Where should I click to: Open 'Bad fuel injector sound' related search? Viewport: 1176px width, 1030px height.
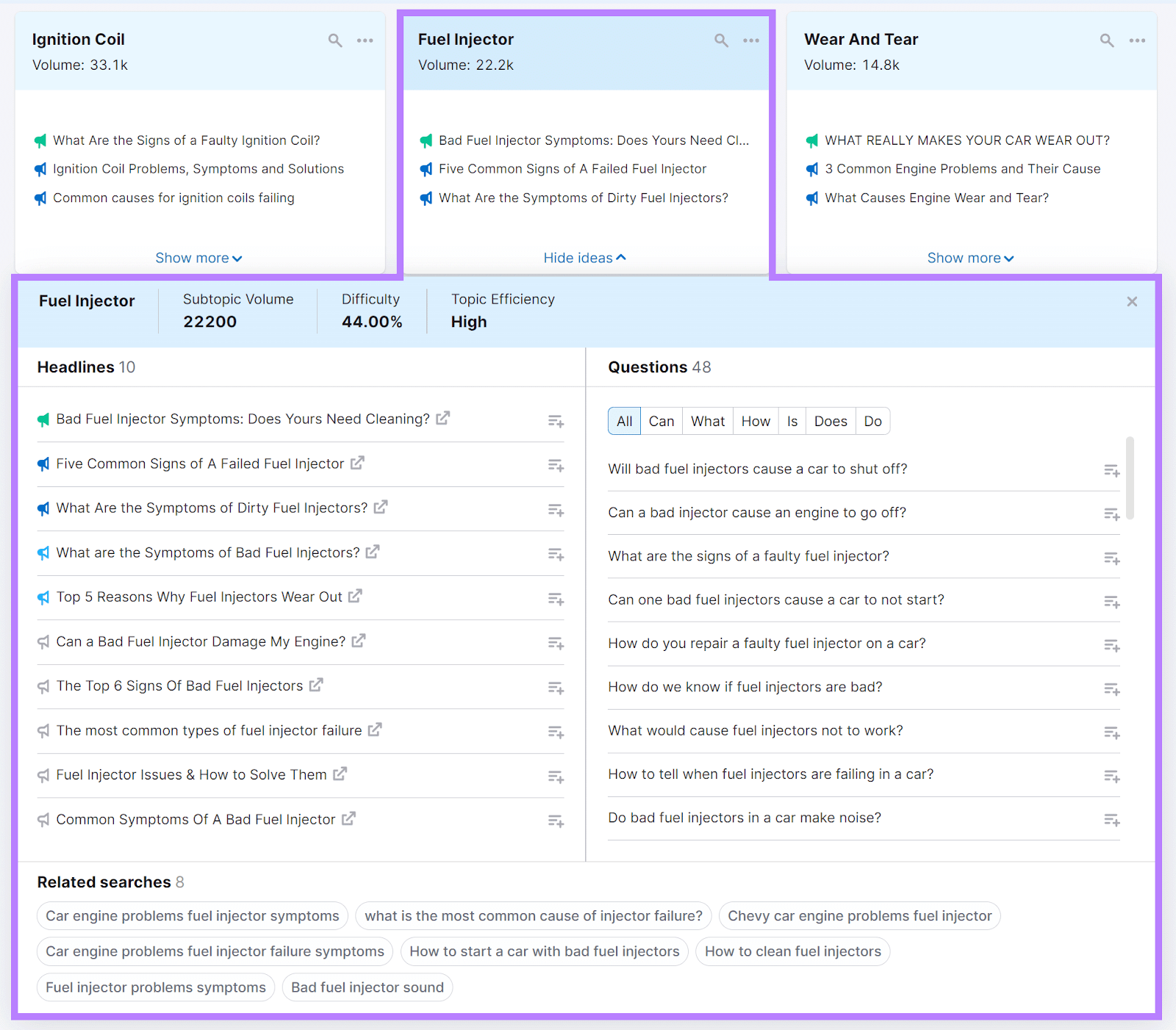coord(367,987)
